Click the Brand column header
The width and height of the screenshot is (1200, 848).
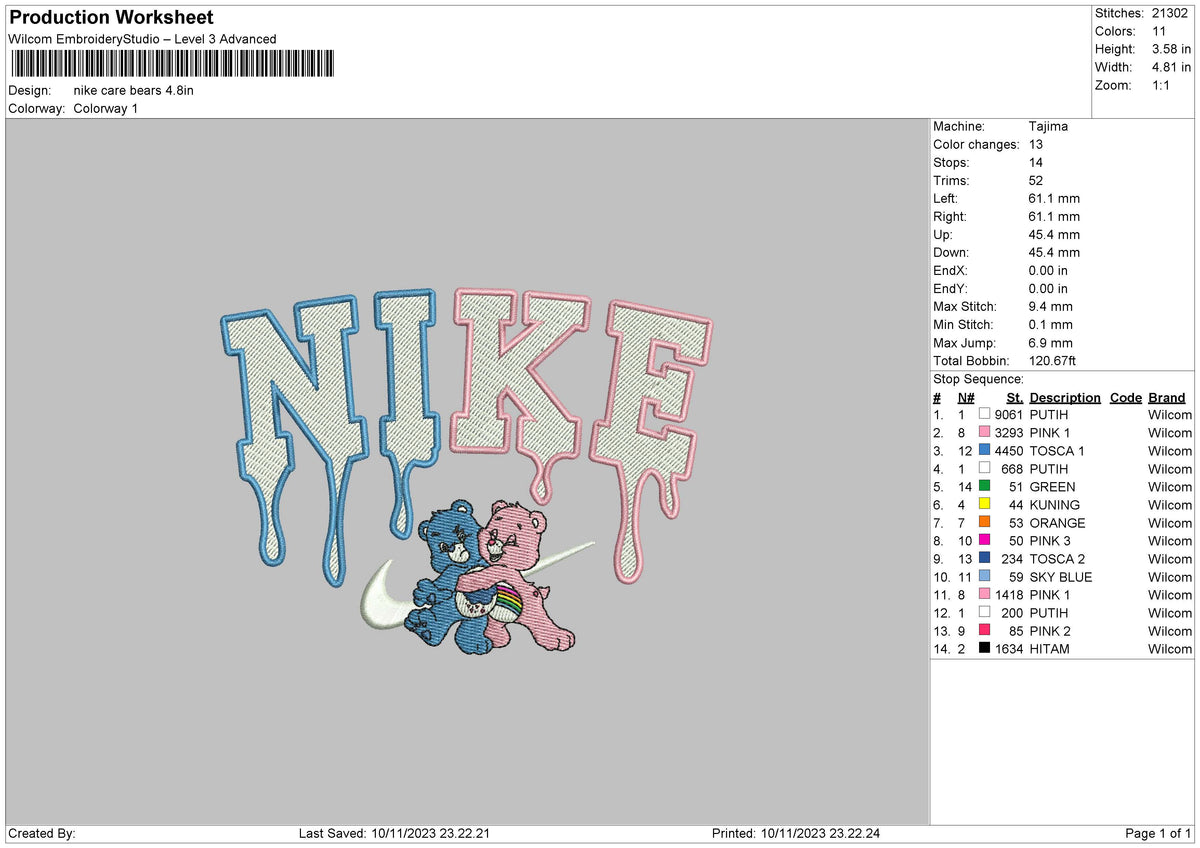(1166, 397)
